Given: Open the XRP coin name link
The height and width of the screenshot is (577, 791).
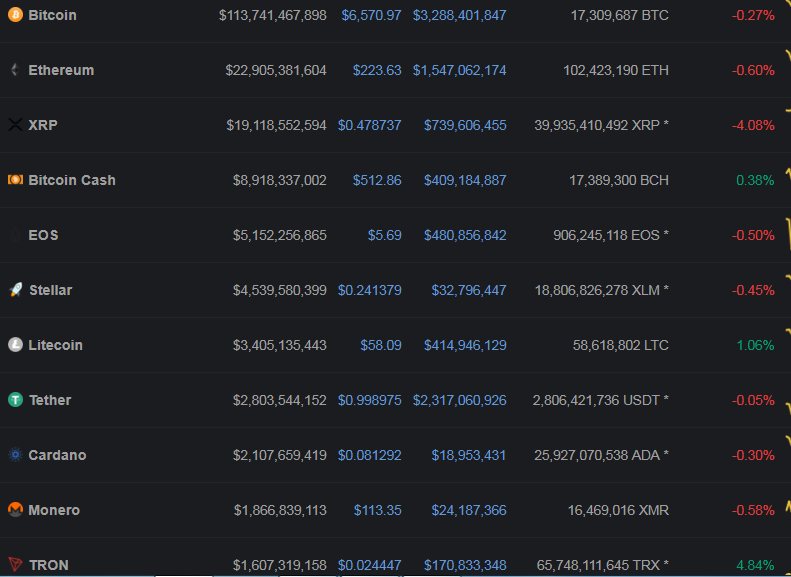Looking at the screenshot, I should (x=43, y=125).
